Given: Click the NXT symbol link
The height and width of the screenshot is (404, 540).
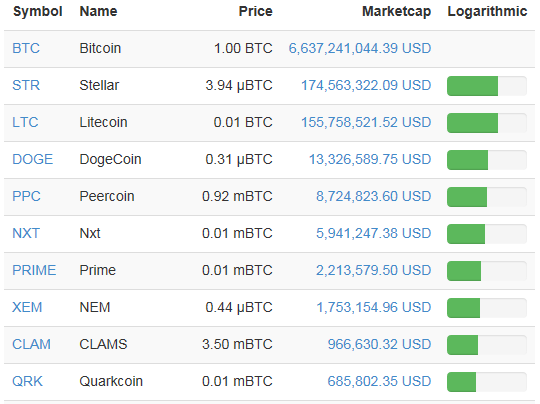Looking at the screenshot, I should tap(26, 233).
